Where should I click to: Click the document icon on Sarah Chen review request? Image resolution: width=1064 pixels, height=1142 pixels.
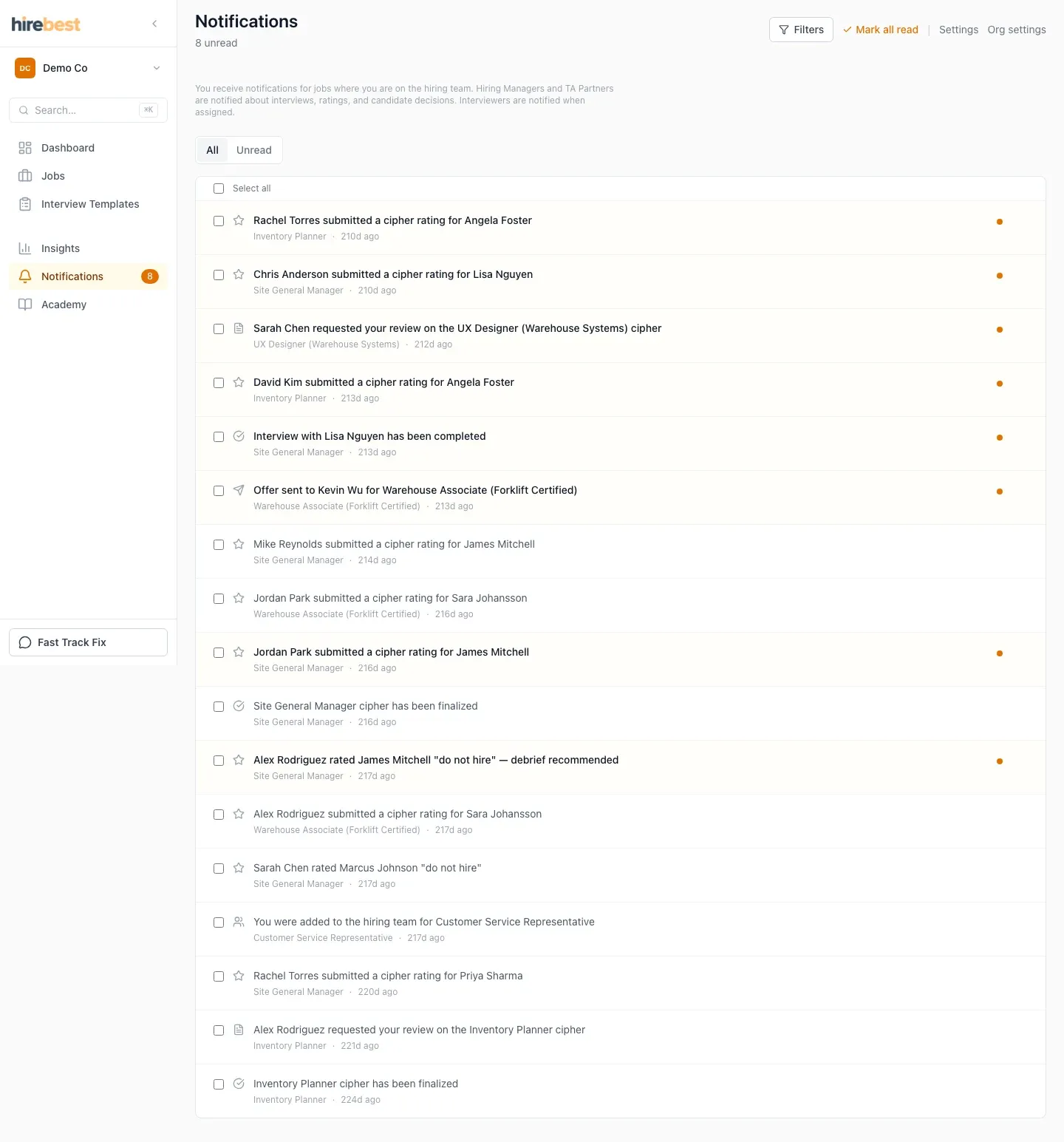pos(239,328)
